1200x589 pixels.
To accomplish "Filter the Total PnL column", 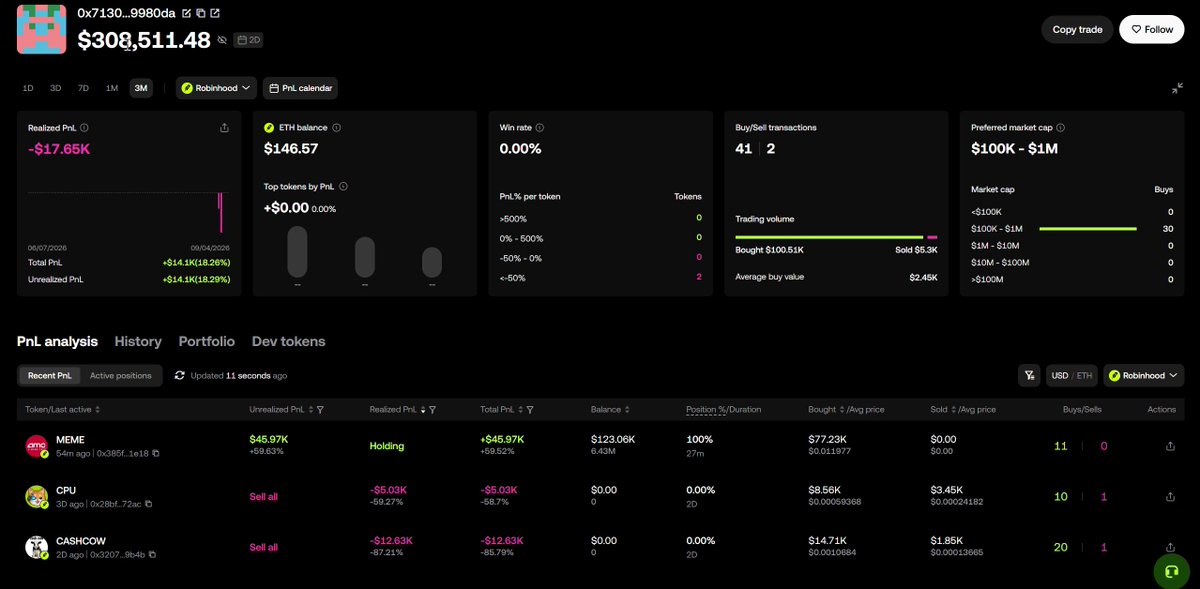I will (x=529, y=410).
